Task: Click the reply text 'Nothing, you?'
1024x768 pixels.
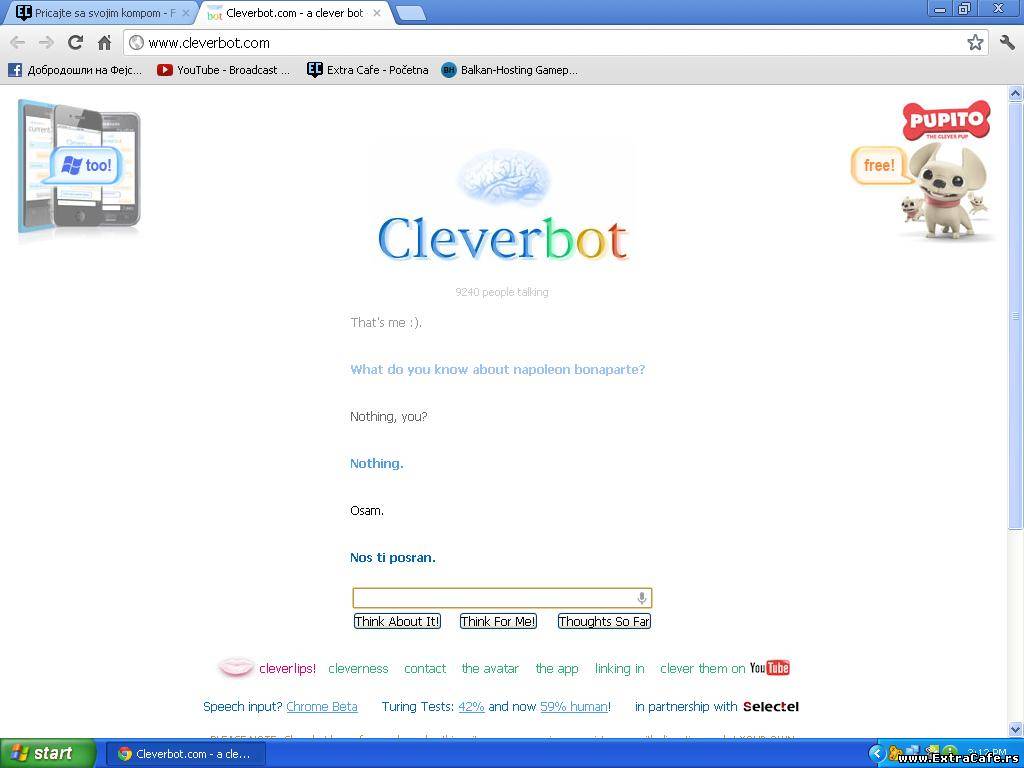Action: [x=389, y=417]
